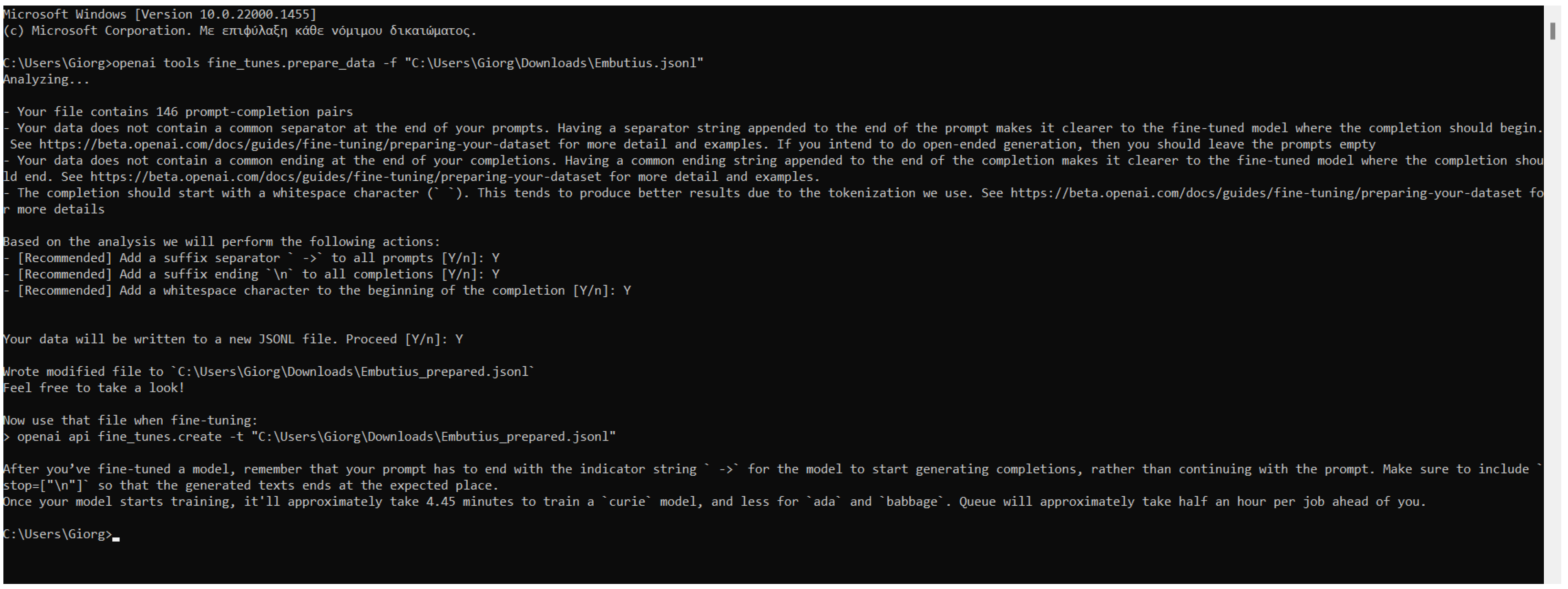Click the Y answer for the suffix ending prompt

click(496, 275)
